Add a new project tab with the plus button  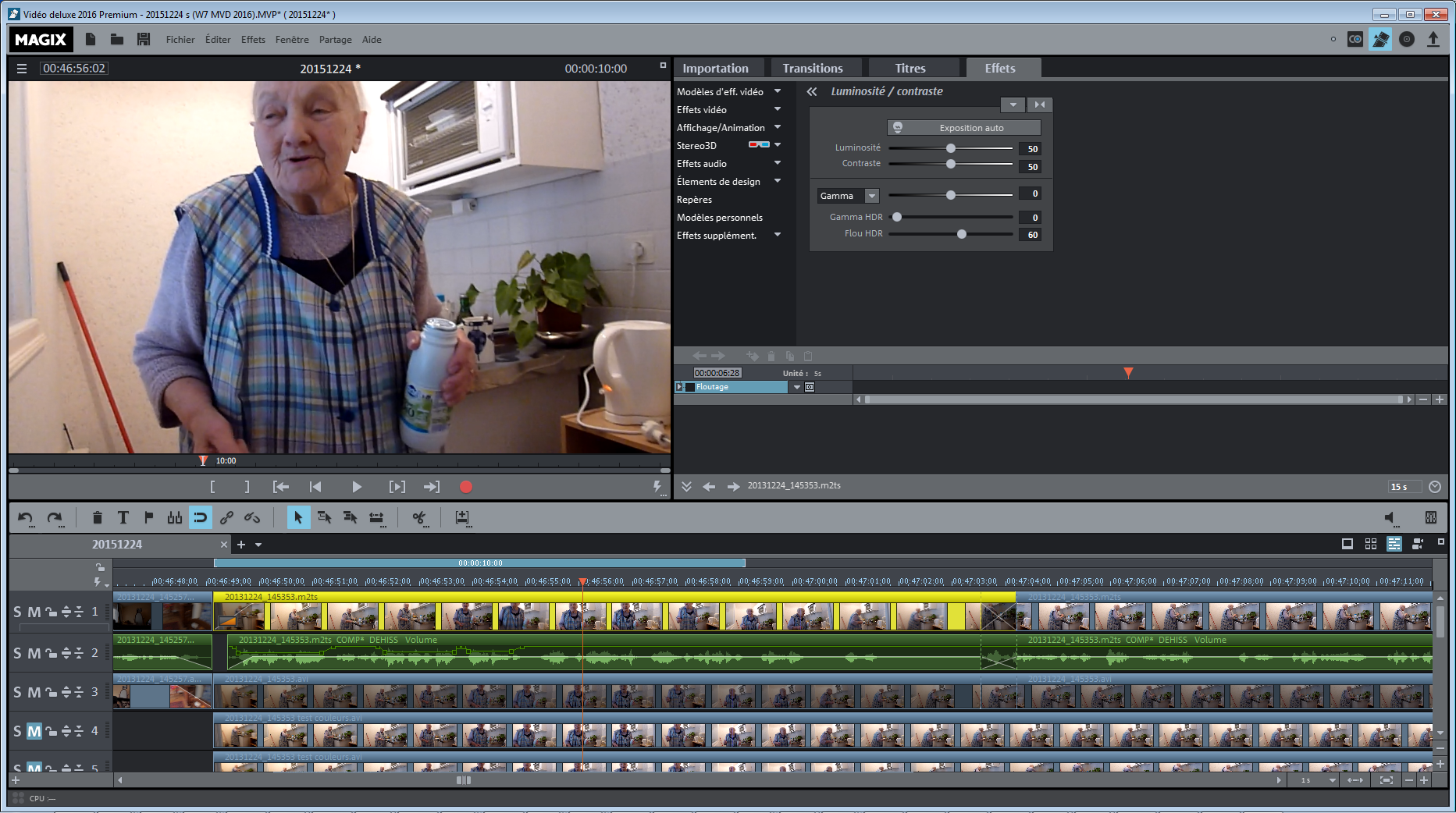click(241, 545)
